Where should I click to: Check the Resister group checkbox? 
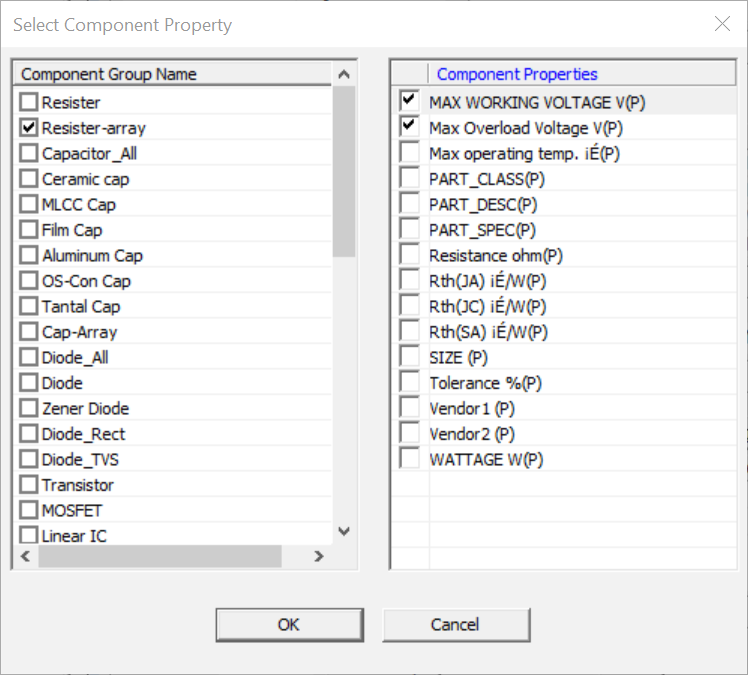pyautogui.click(x=29, y=102)
